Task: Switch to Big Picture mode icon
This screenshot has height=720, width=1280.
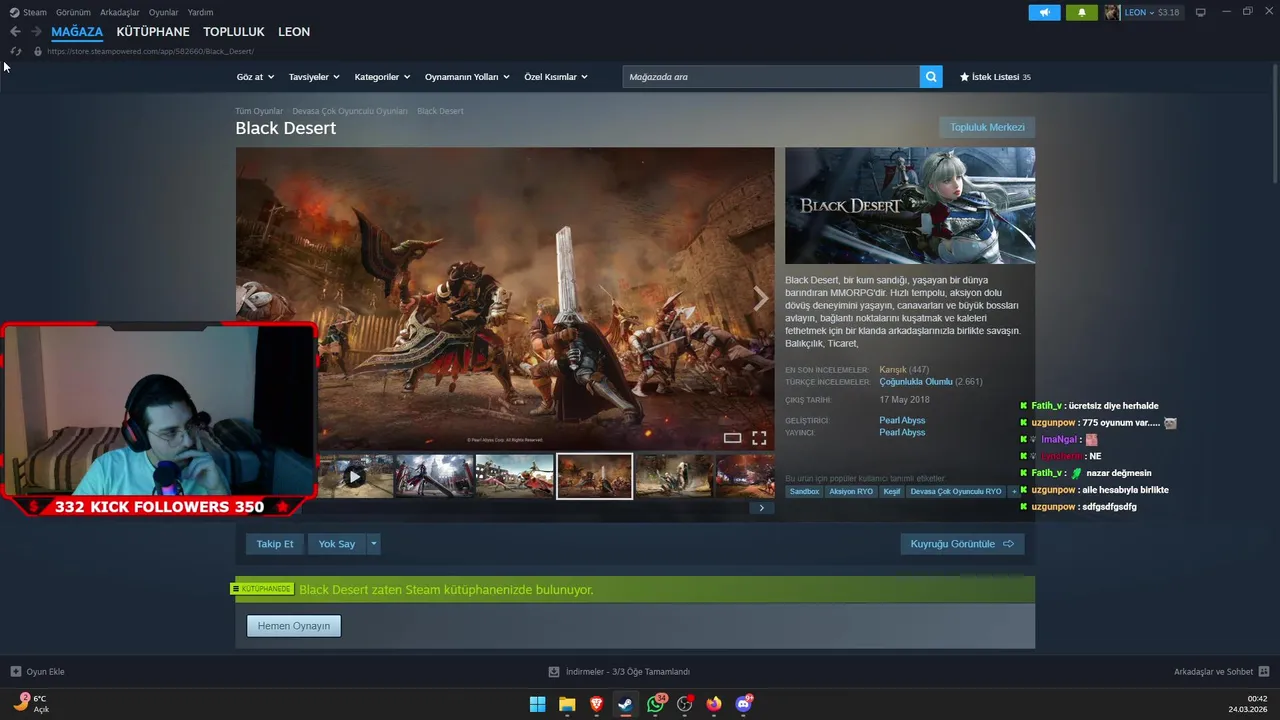Action: 1200,13
